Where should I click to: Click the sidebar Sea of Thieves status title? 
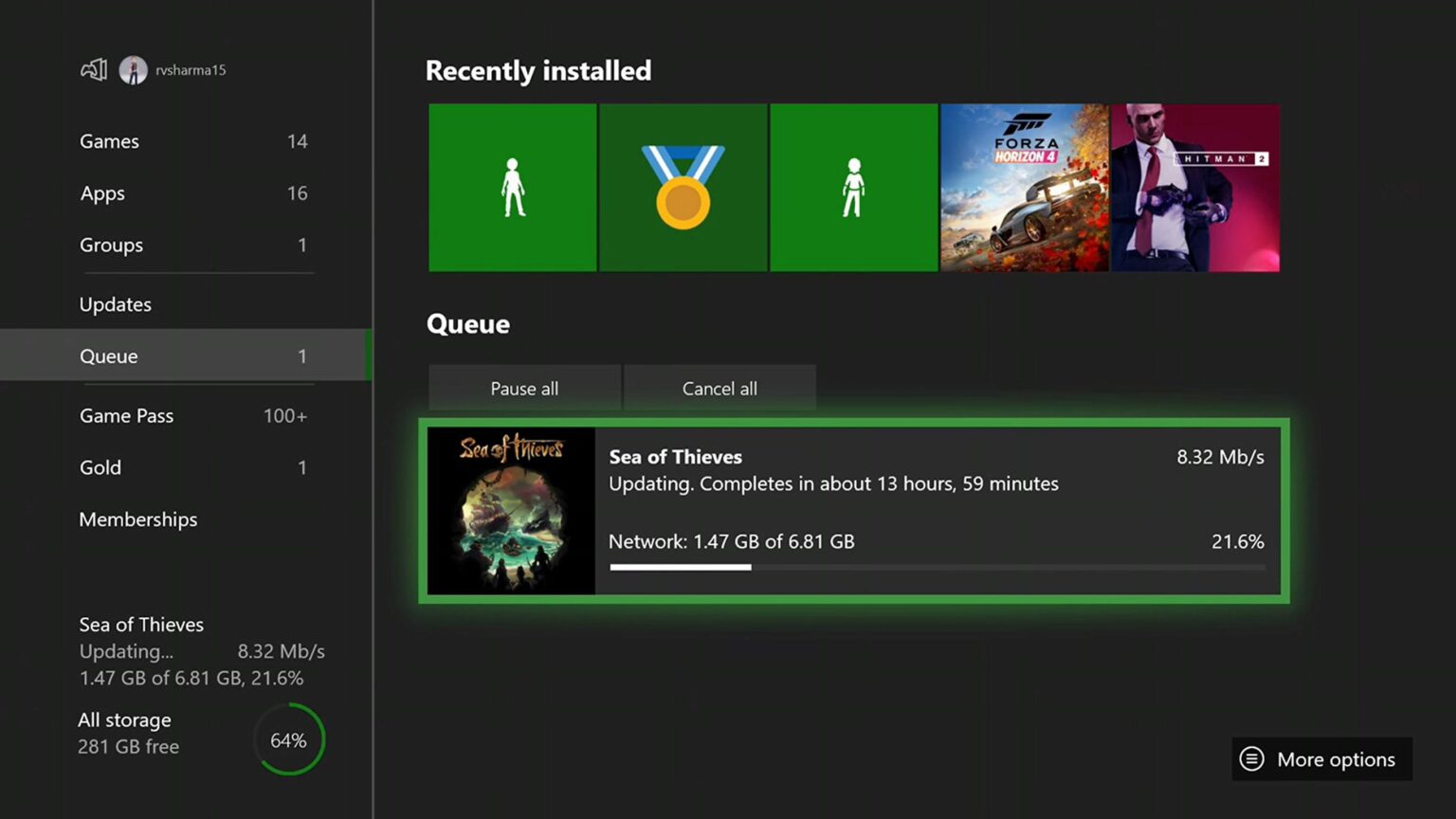point(141,625)
